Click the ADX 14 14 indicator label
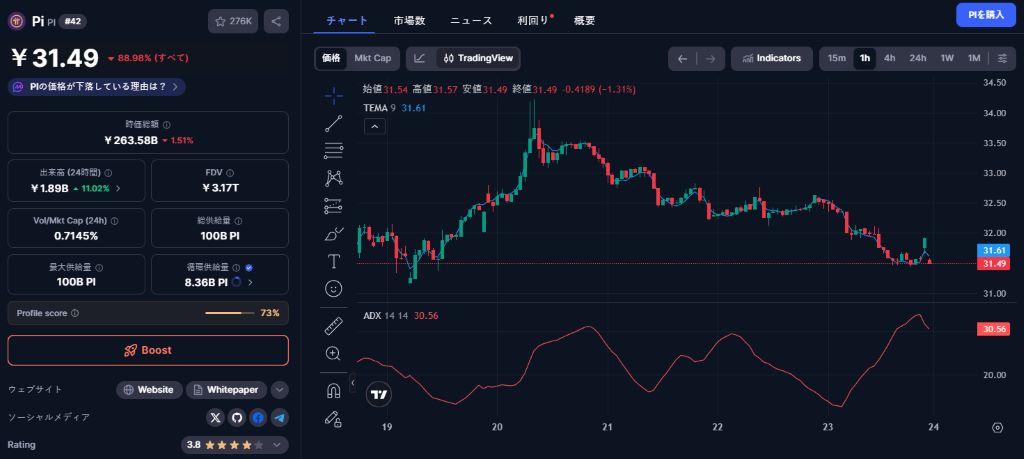This screenshot has height=459, width=1024. click(385, 315)
